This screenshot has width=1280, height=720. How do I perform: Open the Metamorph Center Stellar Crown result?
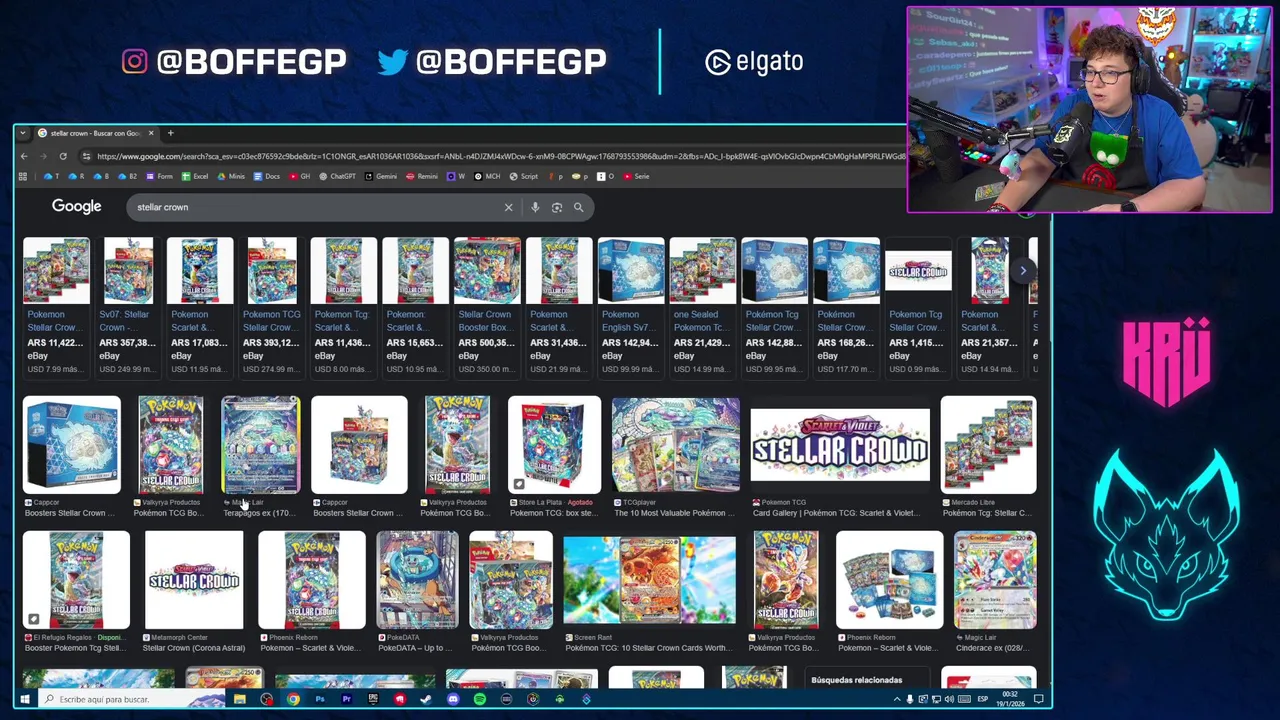click(x=194, y=593)
